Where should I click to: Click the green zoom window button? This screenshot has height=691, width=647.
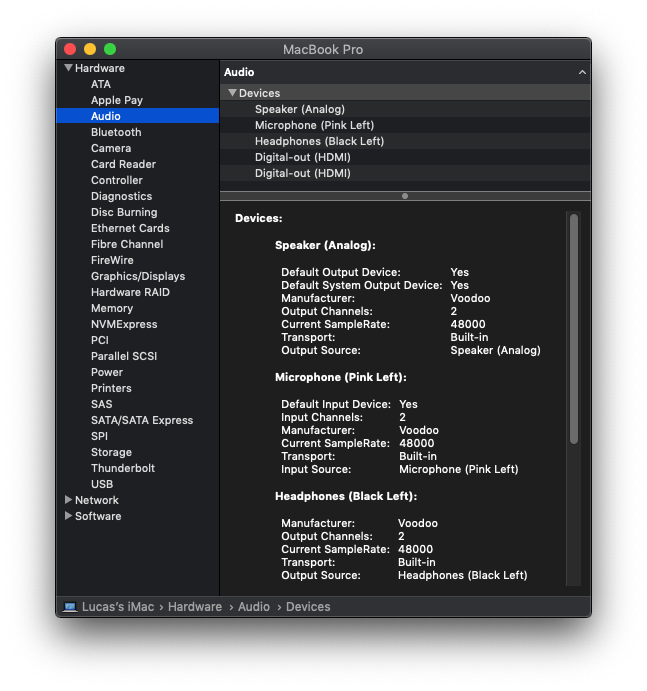click(110, 49)
